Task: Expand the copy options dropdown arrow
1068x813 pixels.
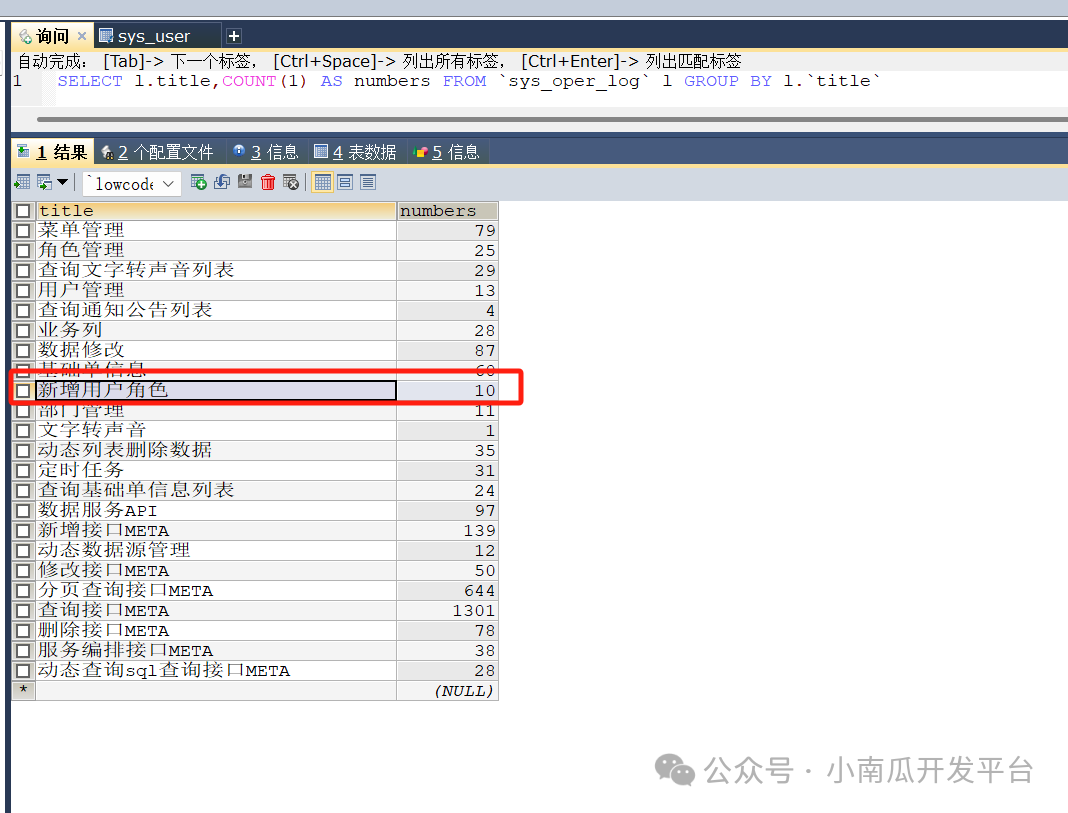Action: (x=62, y=182)
